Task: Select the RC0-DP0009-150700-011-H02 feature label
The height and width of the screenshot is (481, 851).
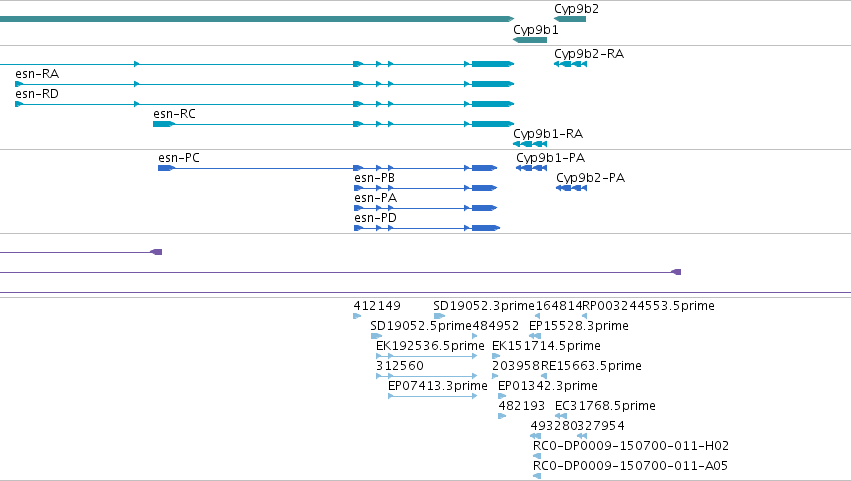Action: pyautogui.click(x=631, y=446)
